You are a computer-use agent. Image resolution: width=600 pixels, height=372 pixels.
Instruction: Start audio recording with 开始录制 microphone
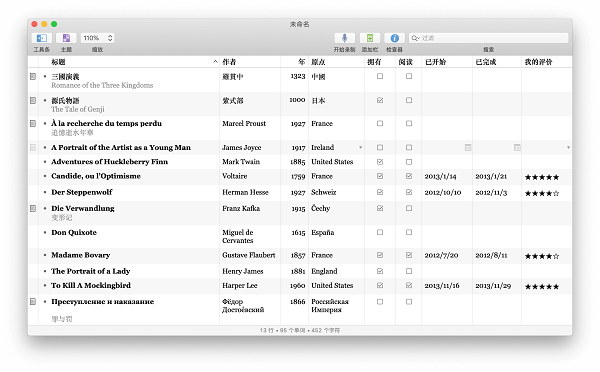(x=344, y=38)
